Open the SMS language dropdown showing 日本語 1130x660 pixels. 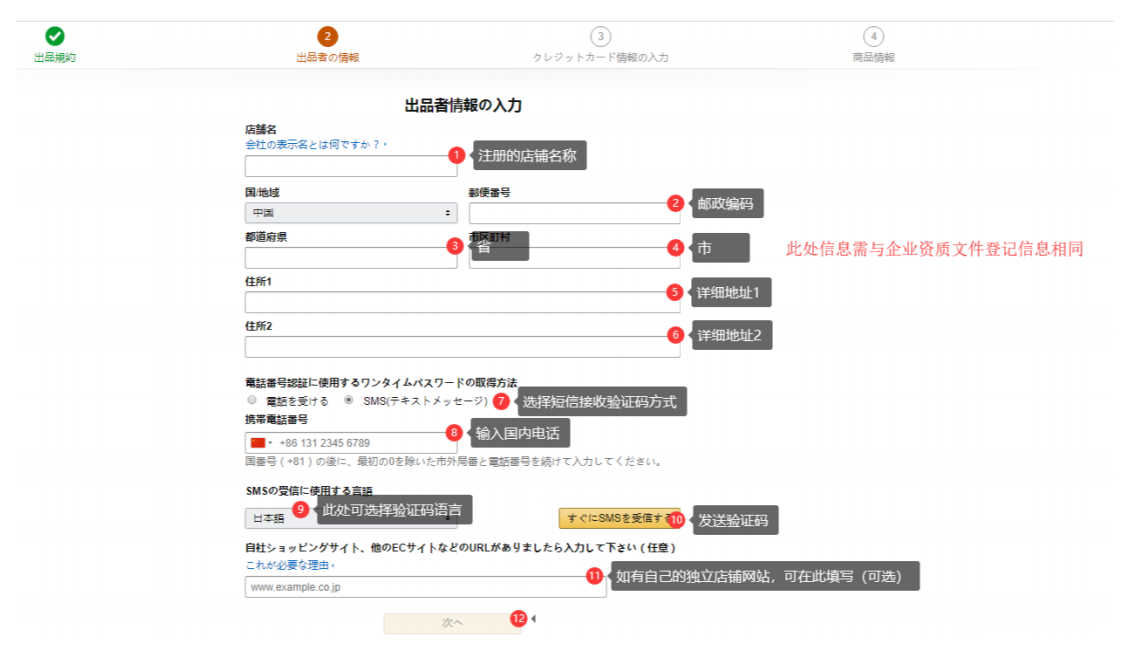click(267, 519)
